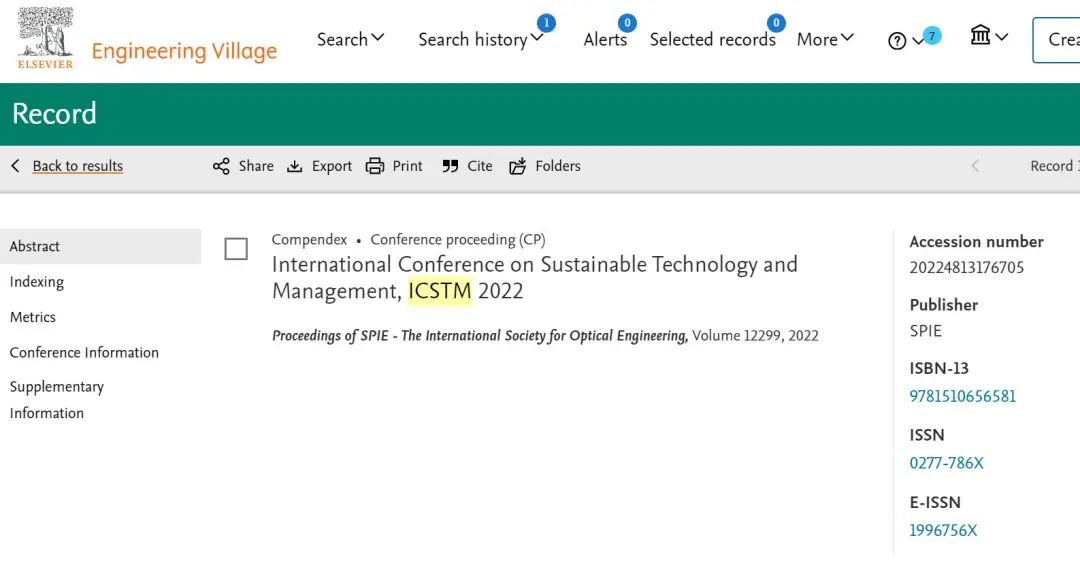This screenshot has height=570, width=1080.
Task: Click Conference proceeding (CP) label
Action: coord(458,240)
